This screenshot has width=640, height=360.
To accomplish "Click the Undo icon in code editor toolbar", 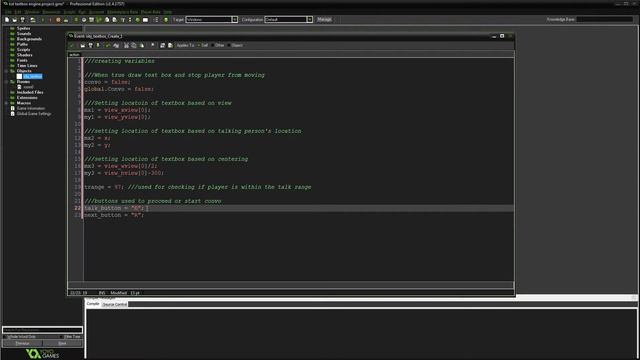I will tap(108, 45).
